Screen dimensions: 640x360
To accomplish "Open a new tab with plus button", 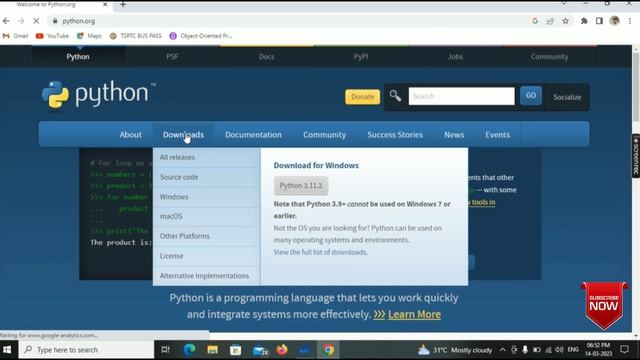I will click(x=123, y=4).
